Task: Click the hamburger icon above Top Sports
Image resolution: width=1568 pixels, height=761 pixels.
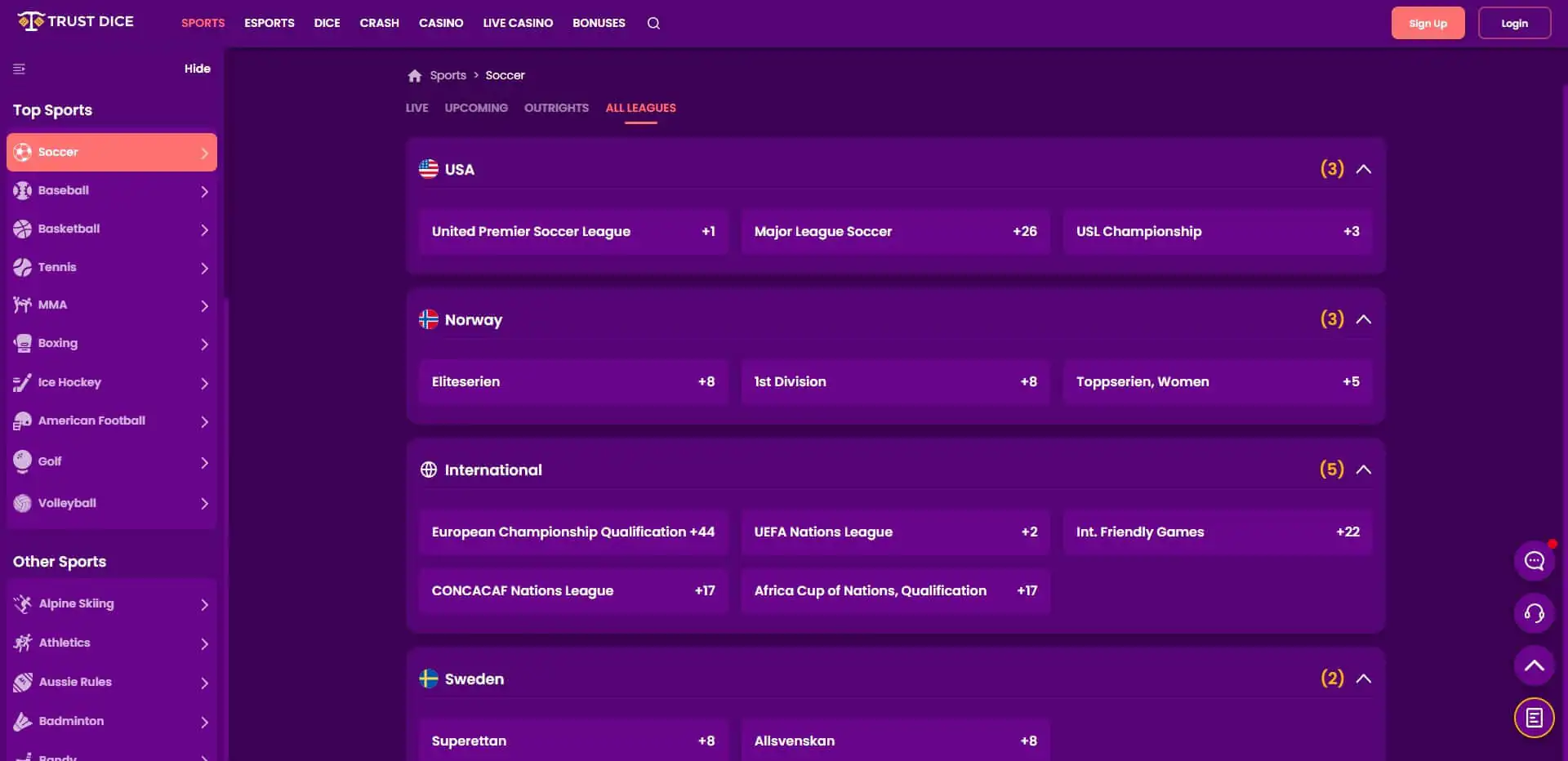Action: coord(19,69)
